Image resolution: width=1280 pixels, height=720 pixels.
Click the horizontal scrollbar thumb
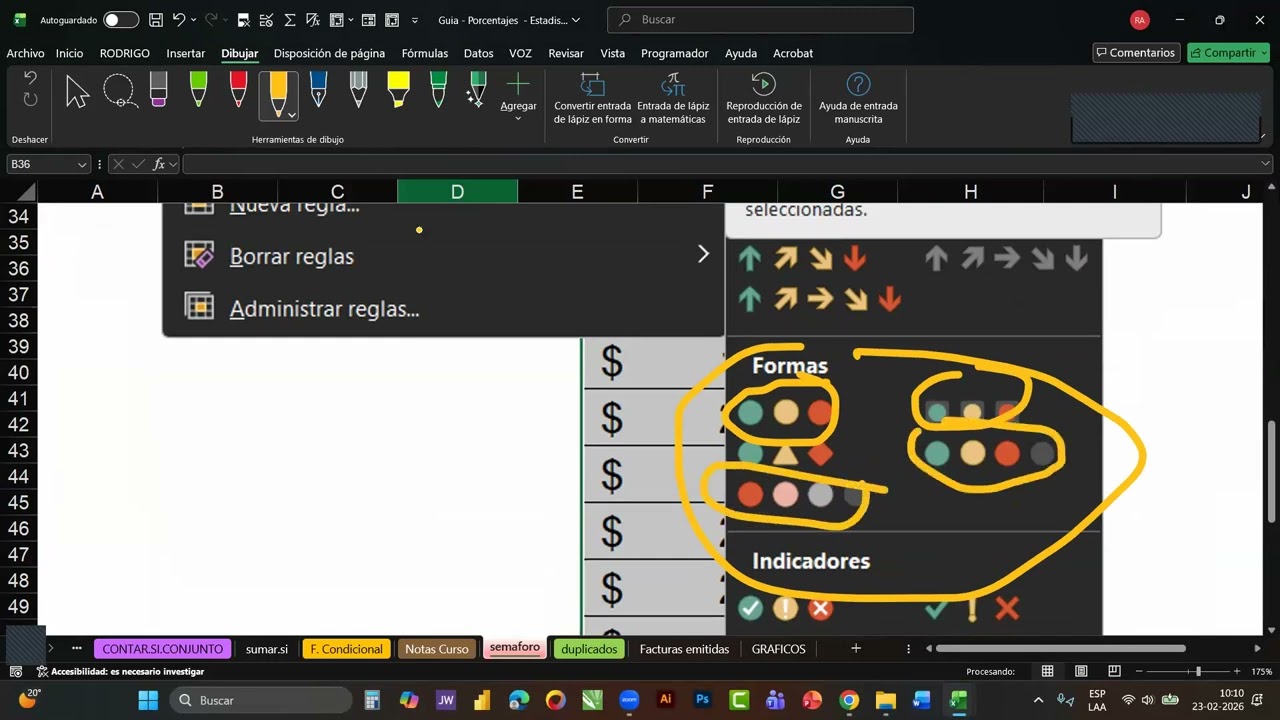click(x=1060, y=649)
